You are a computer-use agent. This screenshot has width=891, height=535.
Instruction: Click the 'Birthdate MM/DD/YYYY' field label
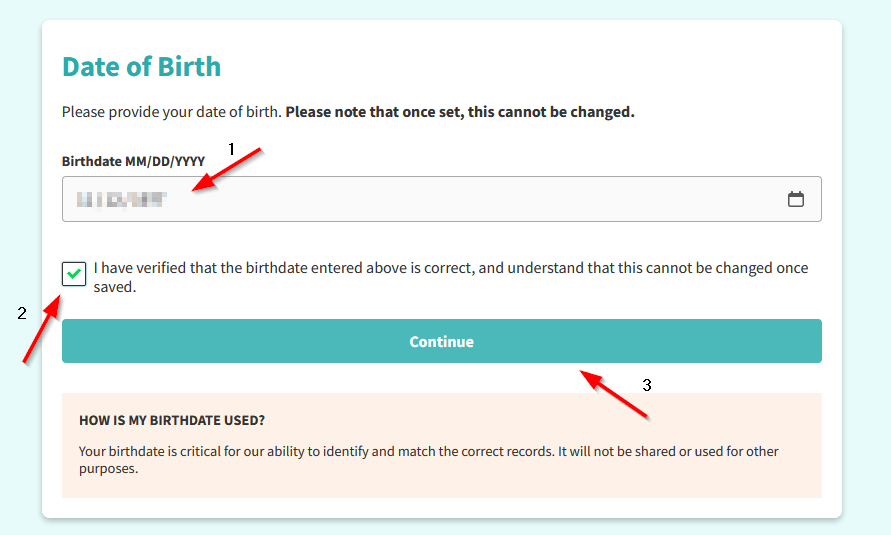pos(134,161)
